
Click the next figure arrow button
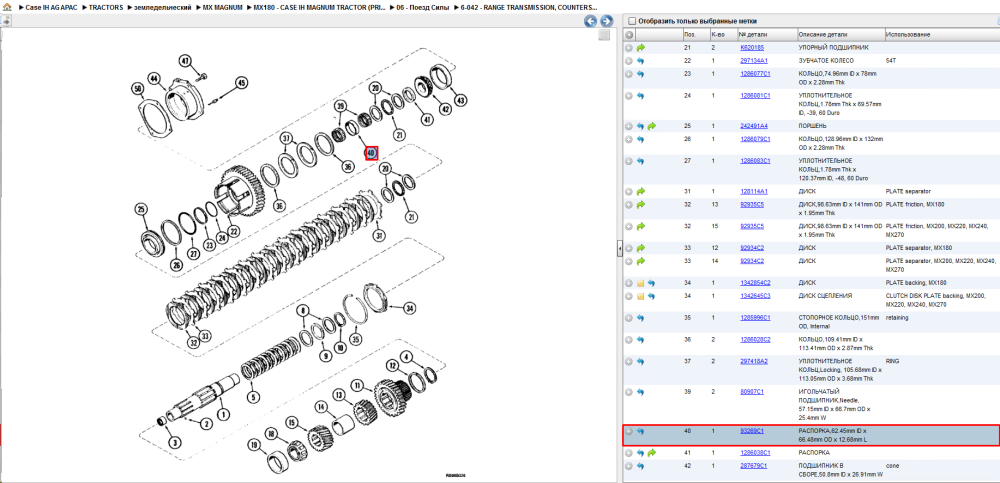click(607, 21)
